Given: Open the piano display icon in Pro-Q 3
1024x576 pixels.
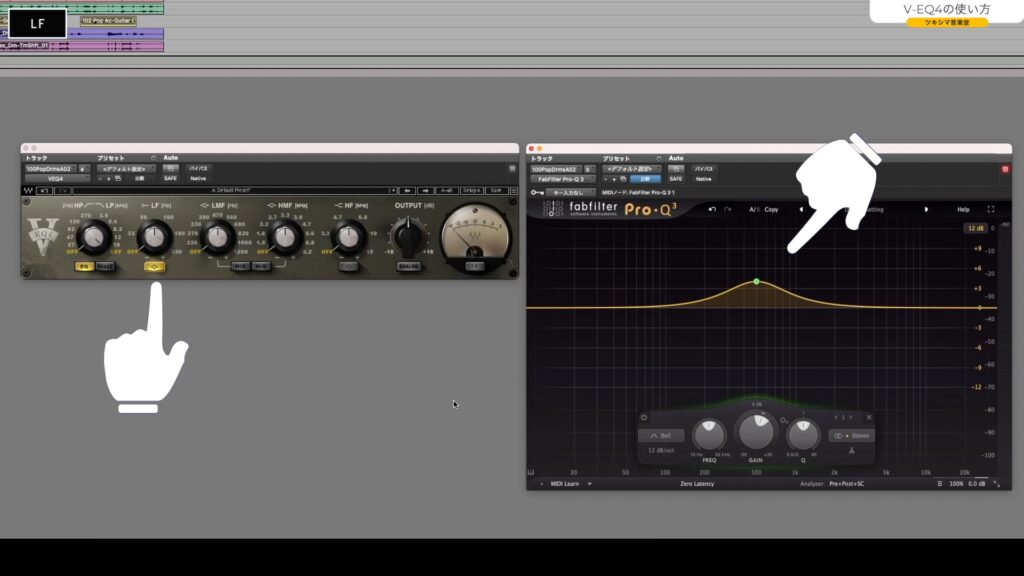Looking at the screenshot, I should tap(531, 472).
